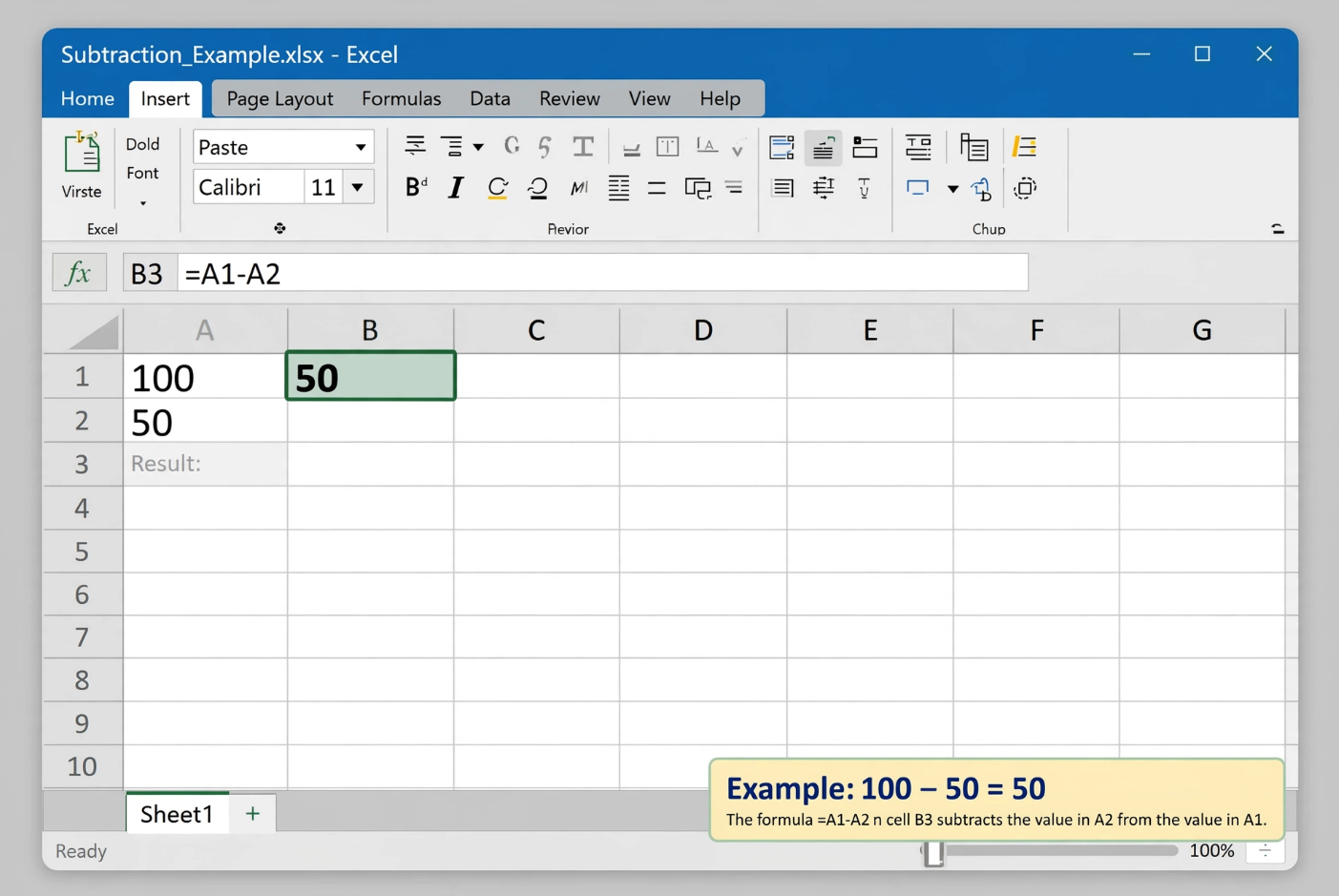1339x896 pixels.
Task: Toggle the underlined circle icon
Action: (x=537, y=188)
